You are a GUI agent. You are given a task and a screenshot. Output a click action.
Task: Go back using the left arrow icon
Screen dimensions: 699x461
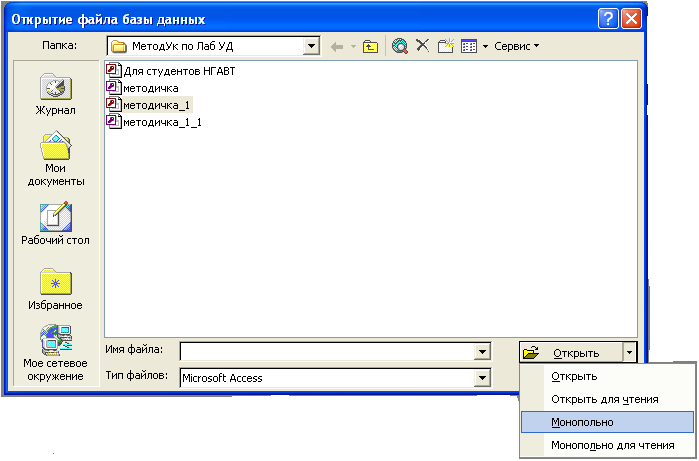point(337,46)
